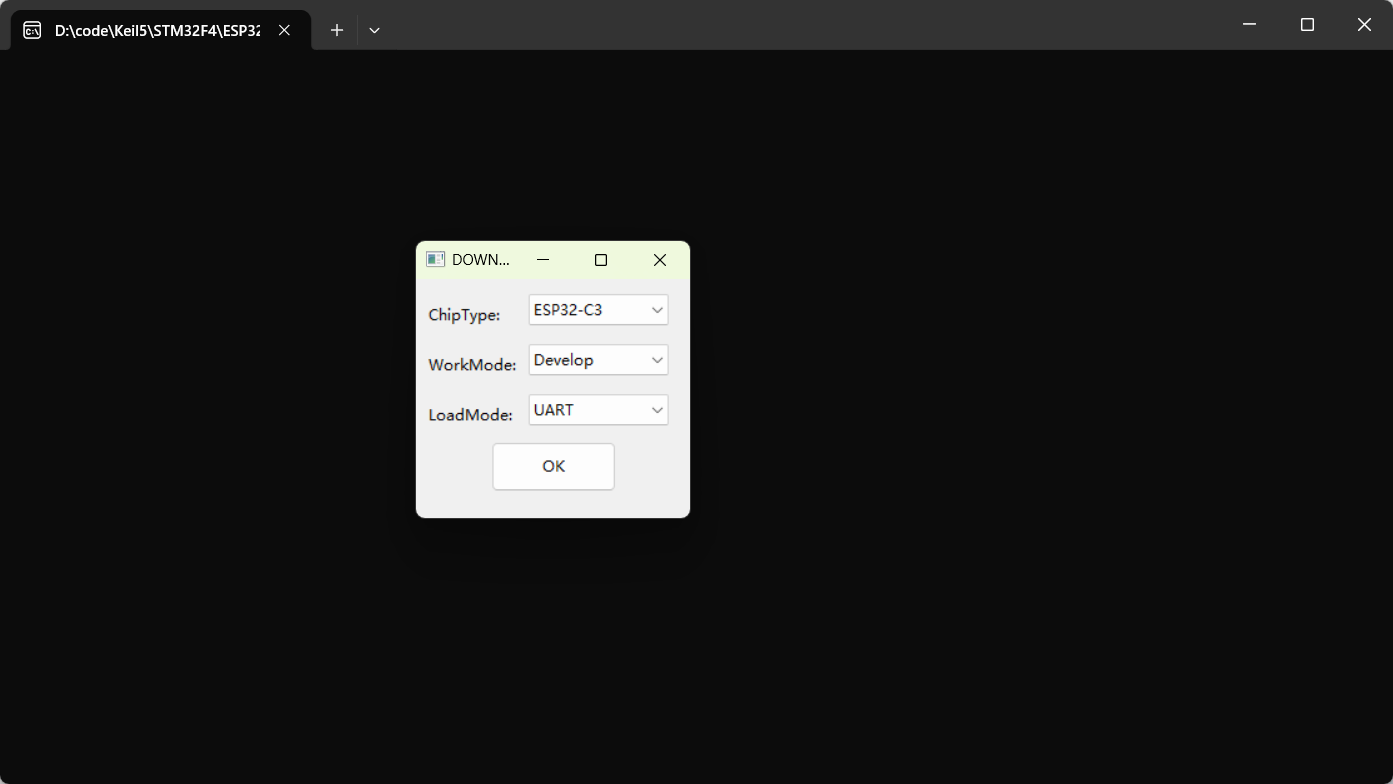Open the terminal profiles dropdown chevron
This screenshot has height=784, width=1393.
coord(374,30)
